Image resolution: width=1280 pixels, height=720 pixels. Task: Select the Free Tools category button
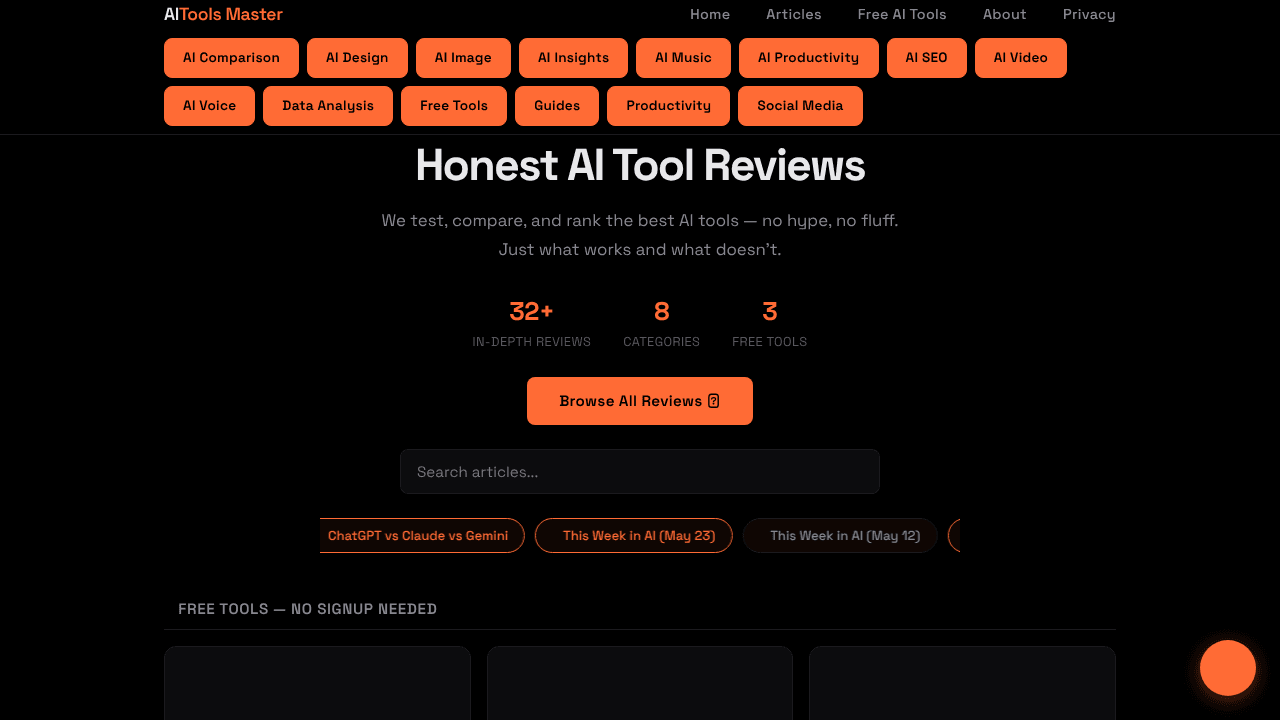(x=454, y=106)
